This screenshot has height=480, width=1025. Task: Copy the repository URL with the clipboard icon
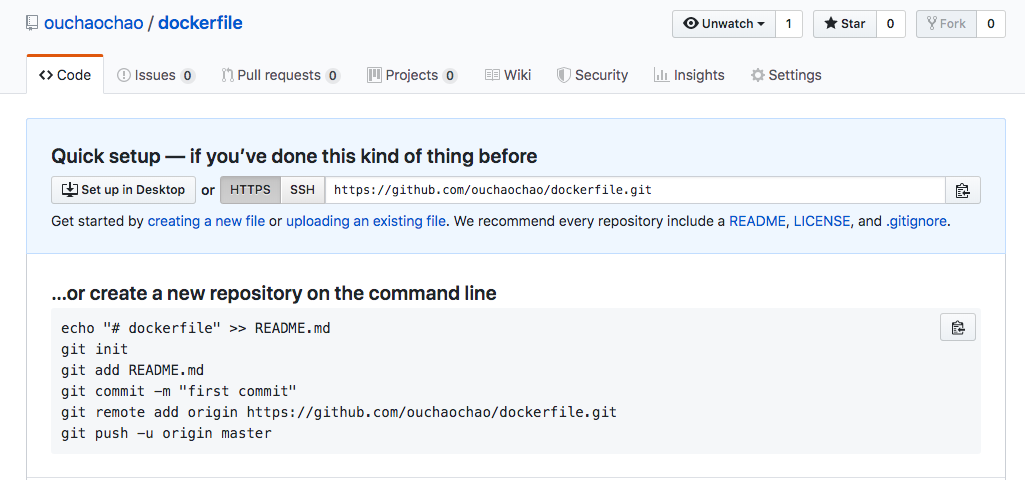coord(962,190)
